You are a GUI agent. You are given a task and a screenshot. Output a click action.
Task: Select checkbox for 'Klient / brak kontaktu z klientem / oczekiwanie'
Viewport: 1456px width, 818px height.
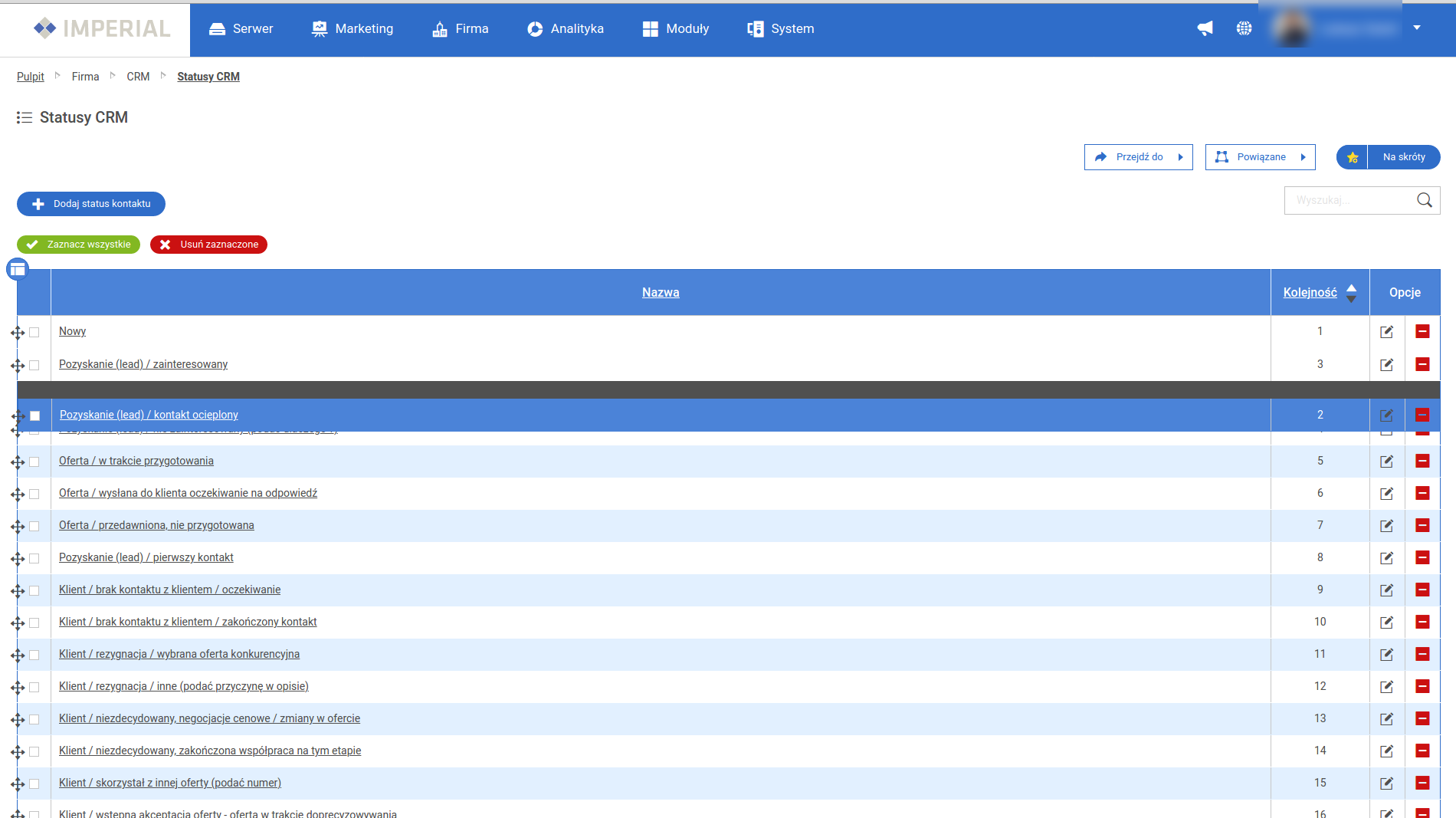click(x=34, y=591)
